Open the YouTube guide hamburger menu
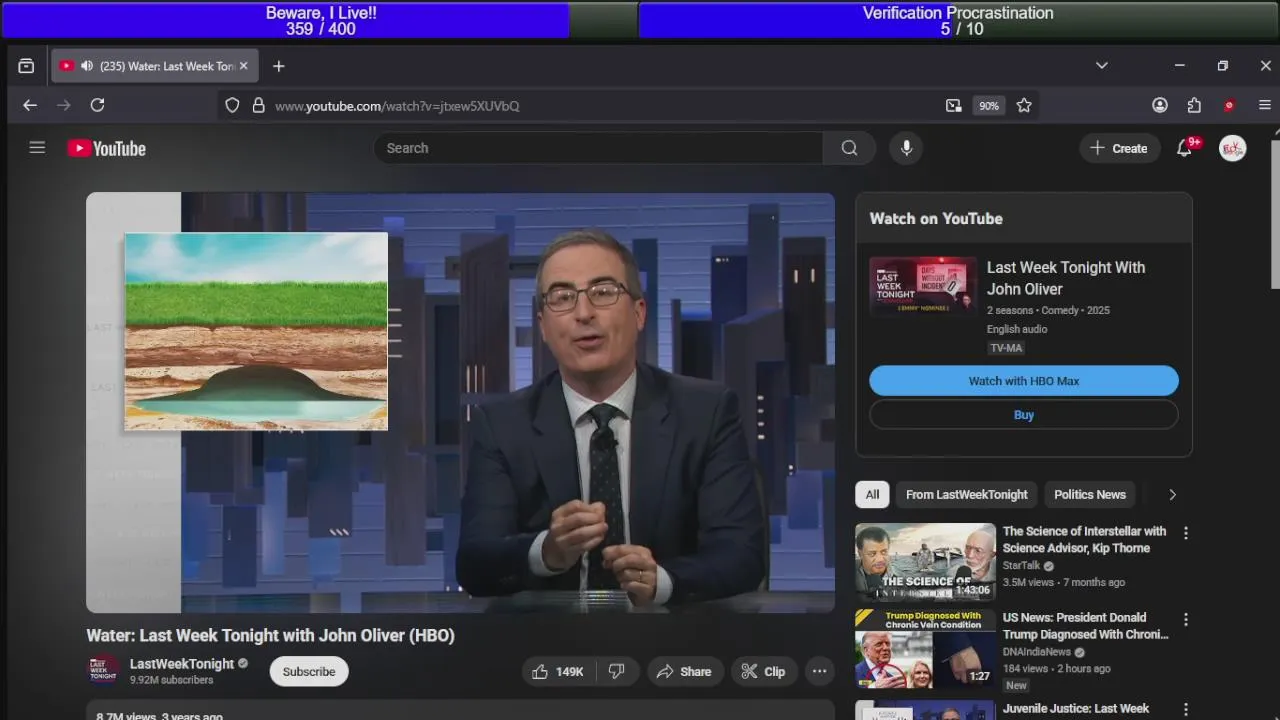This screenshot has height=720, width=1280. point(37,148)
